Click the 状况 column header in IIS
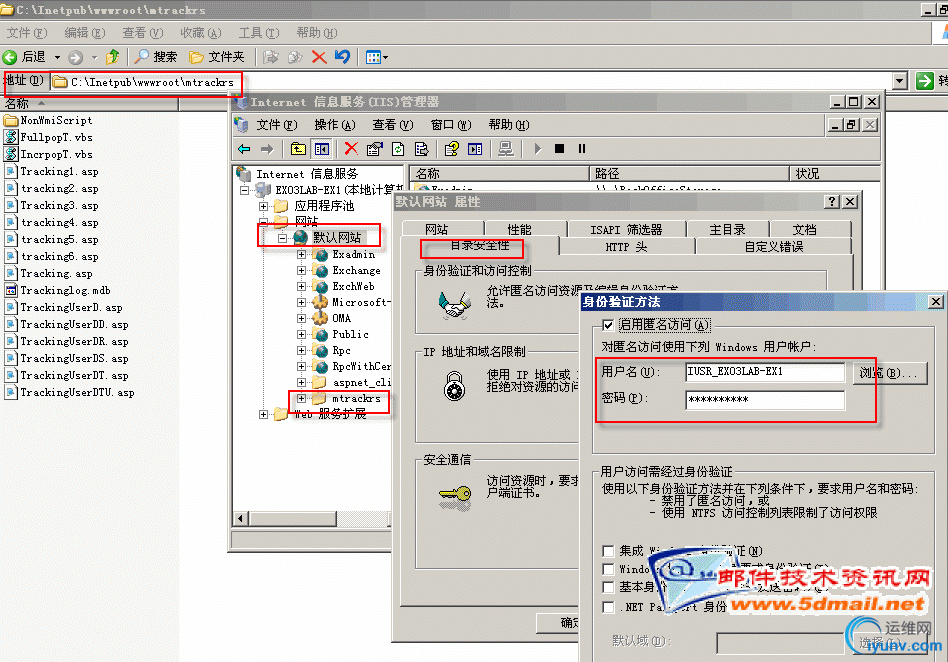Screen dimensions: 948x662 pyautogui.click(x=835, y=174)
